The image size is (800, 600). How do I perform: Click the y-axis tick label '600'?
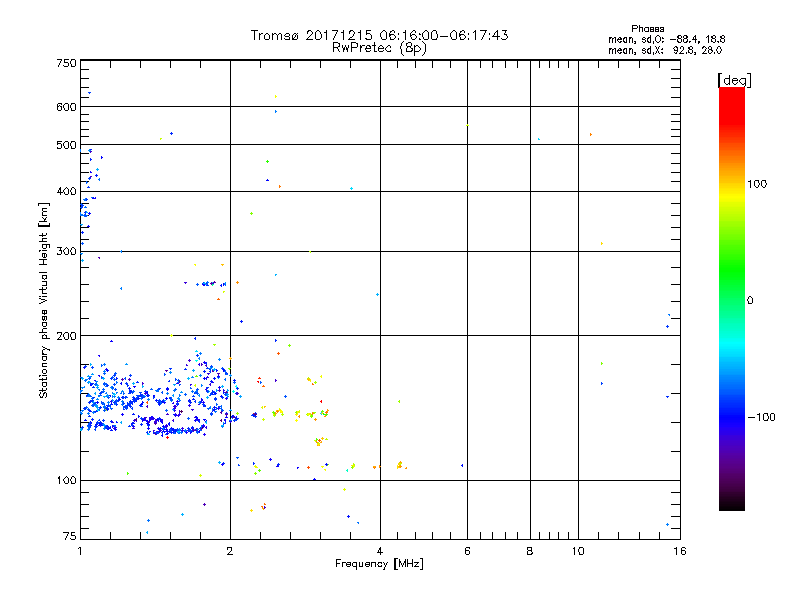pyautogui.click(x=66, y=107)
